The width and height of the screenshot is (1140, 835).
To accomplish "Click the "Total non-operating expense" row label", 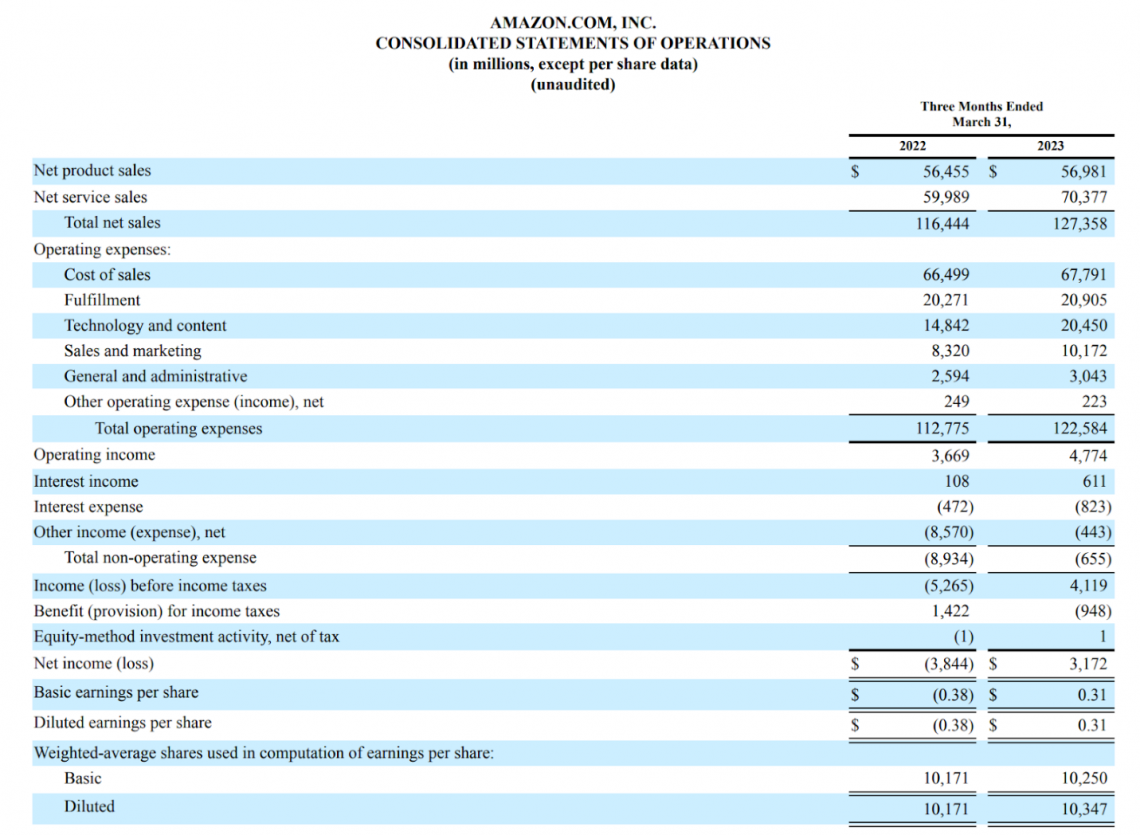I will (x=160, y=558).
